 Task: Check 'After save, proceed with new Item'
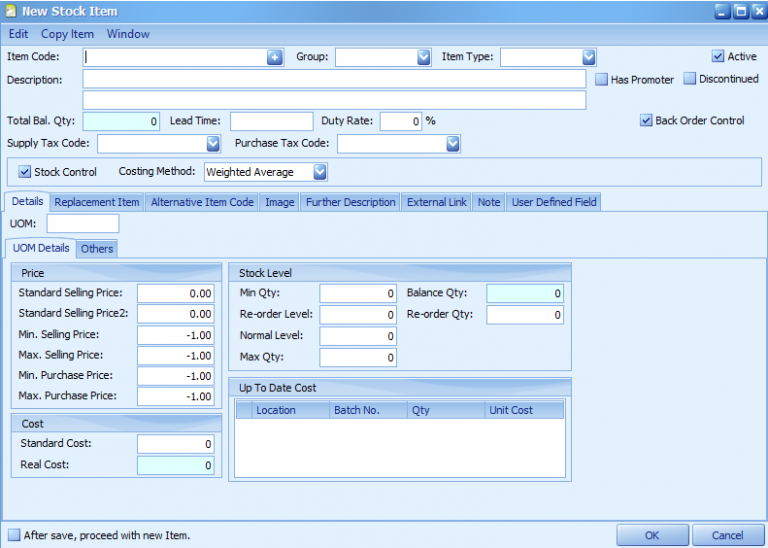pos(14,535)
